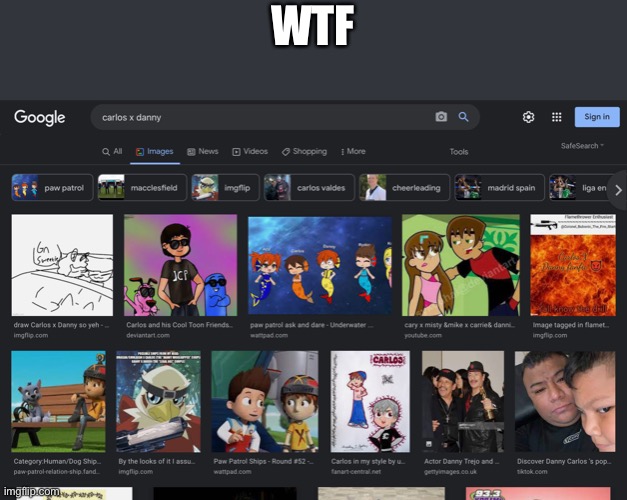Screen dimensions: 627x500
Task: Click paw-patrol-relation-ship.fand... source text
Action: (x=56, y=472)
